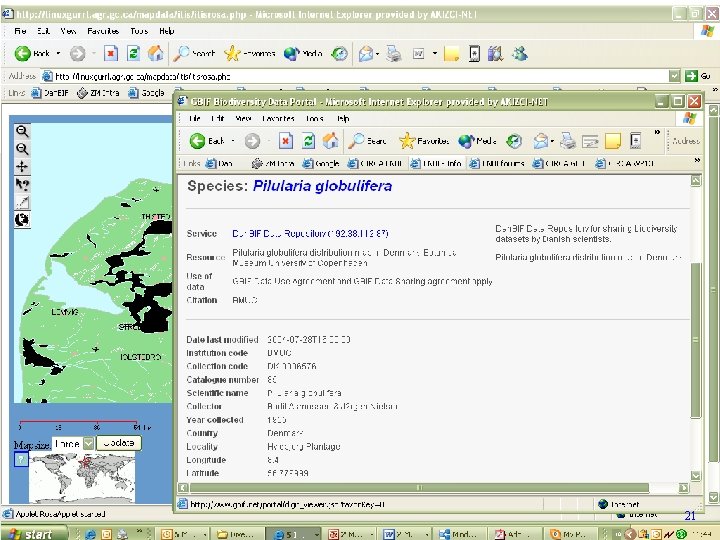The height and width of the screenshot is (540, 720).
Task: Click 'Scientific name' label
Action: (217, 393)
